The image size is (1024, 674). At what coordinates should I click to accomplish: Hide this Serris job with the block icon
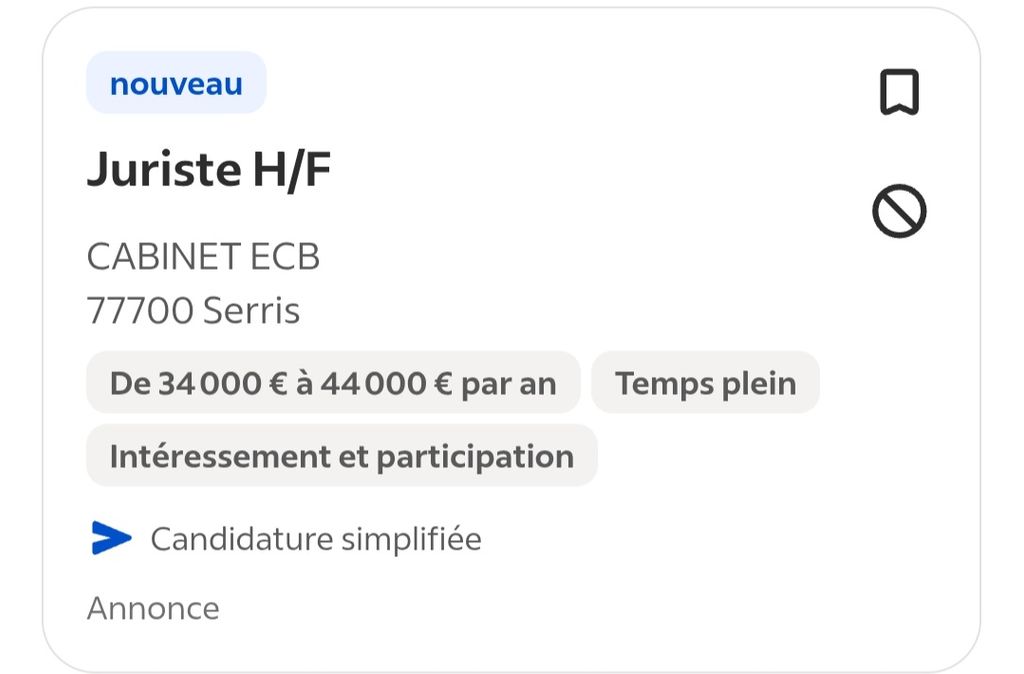point(899,212)
